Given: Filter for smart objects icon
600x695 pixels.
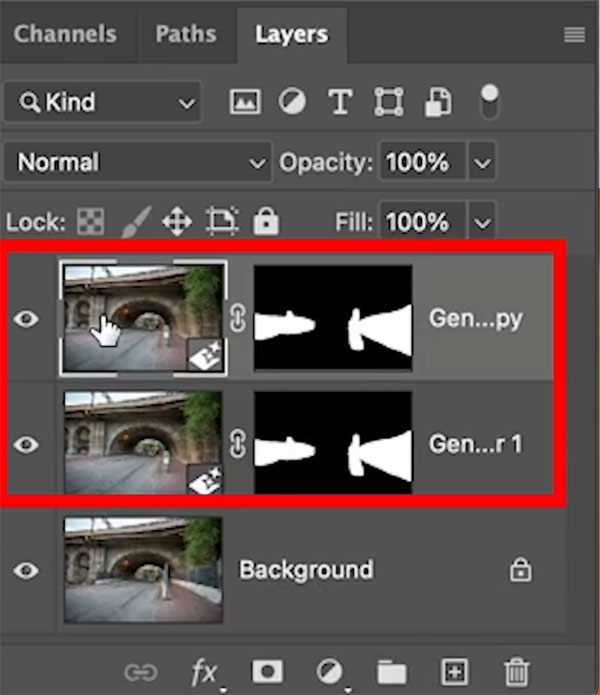Looking at the screenshot, I should click(438, 102).
